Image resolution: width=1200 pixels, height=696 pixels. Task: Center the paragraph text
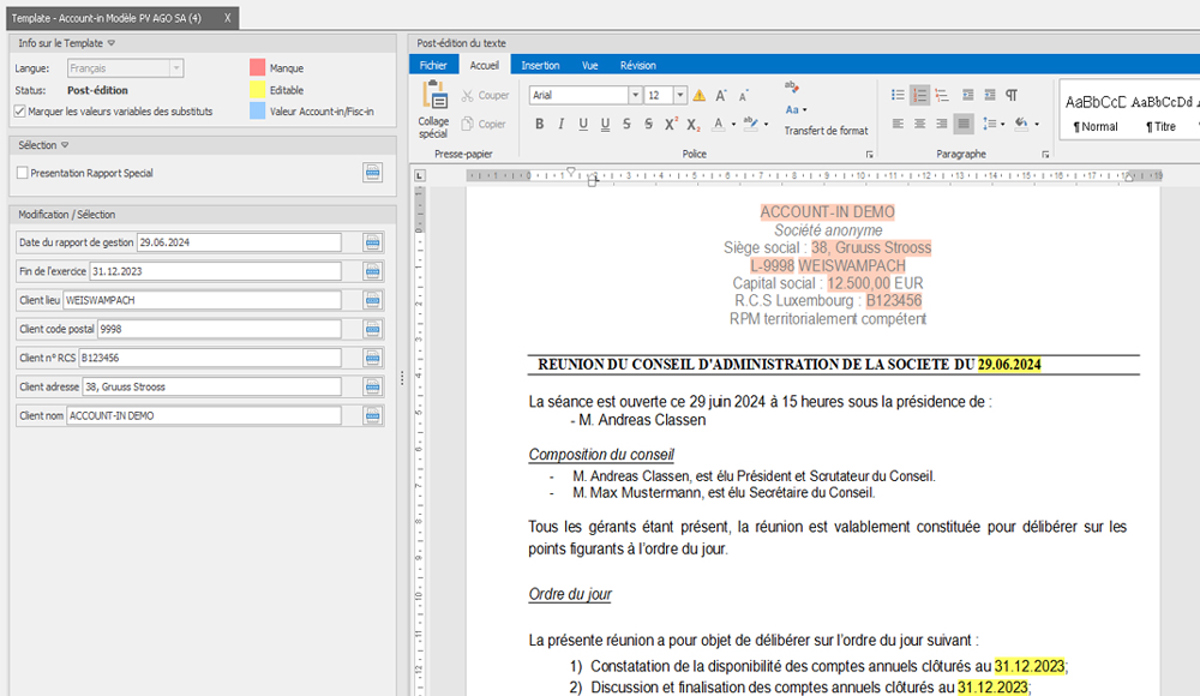pos(920,124)
